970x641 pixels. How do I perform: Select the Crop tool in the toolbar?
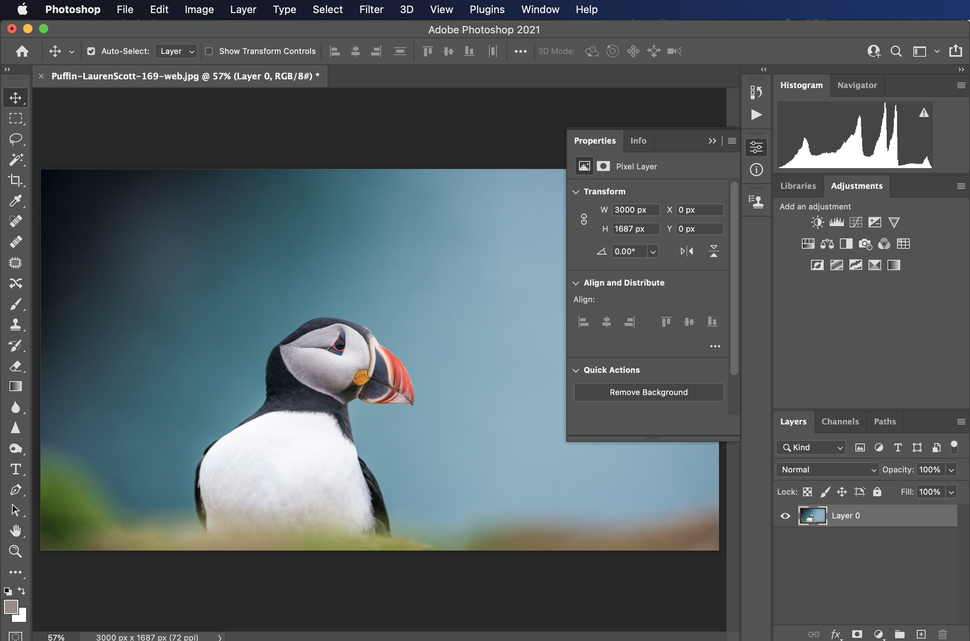tap(16, 180)
